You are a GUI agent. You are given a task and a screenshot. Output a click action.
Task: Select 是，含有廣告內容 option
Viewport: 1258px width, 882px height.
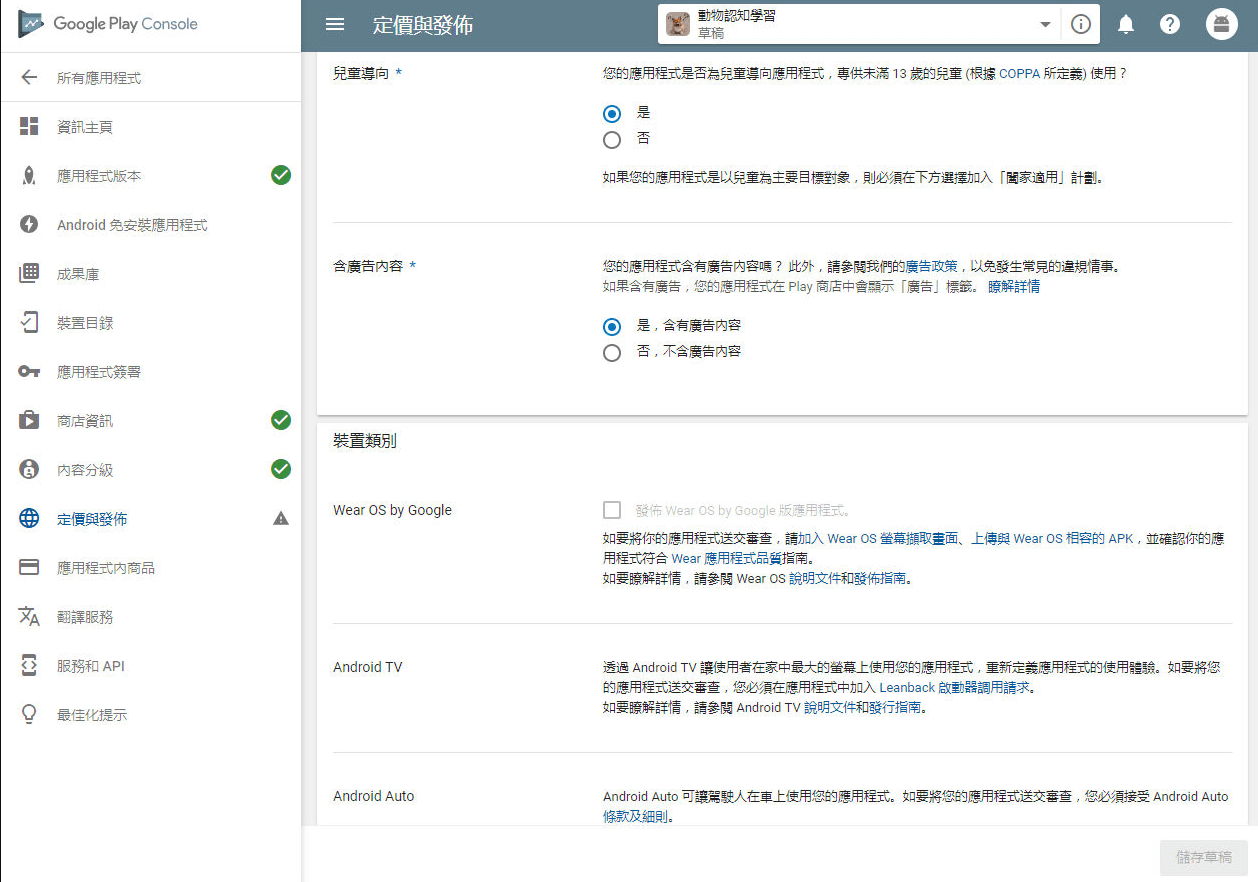tap(612, 327)
